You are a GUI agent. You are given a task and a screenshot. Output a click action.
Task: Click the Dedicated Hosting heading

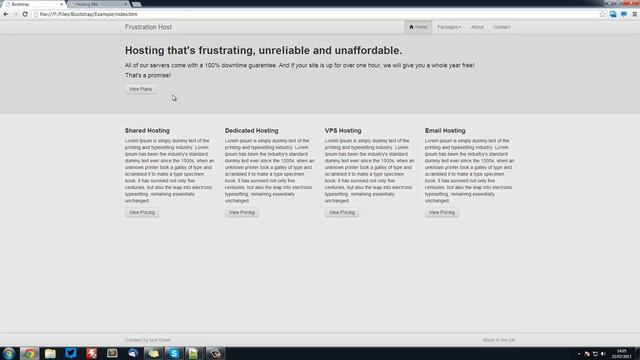click(251, 131)
